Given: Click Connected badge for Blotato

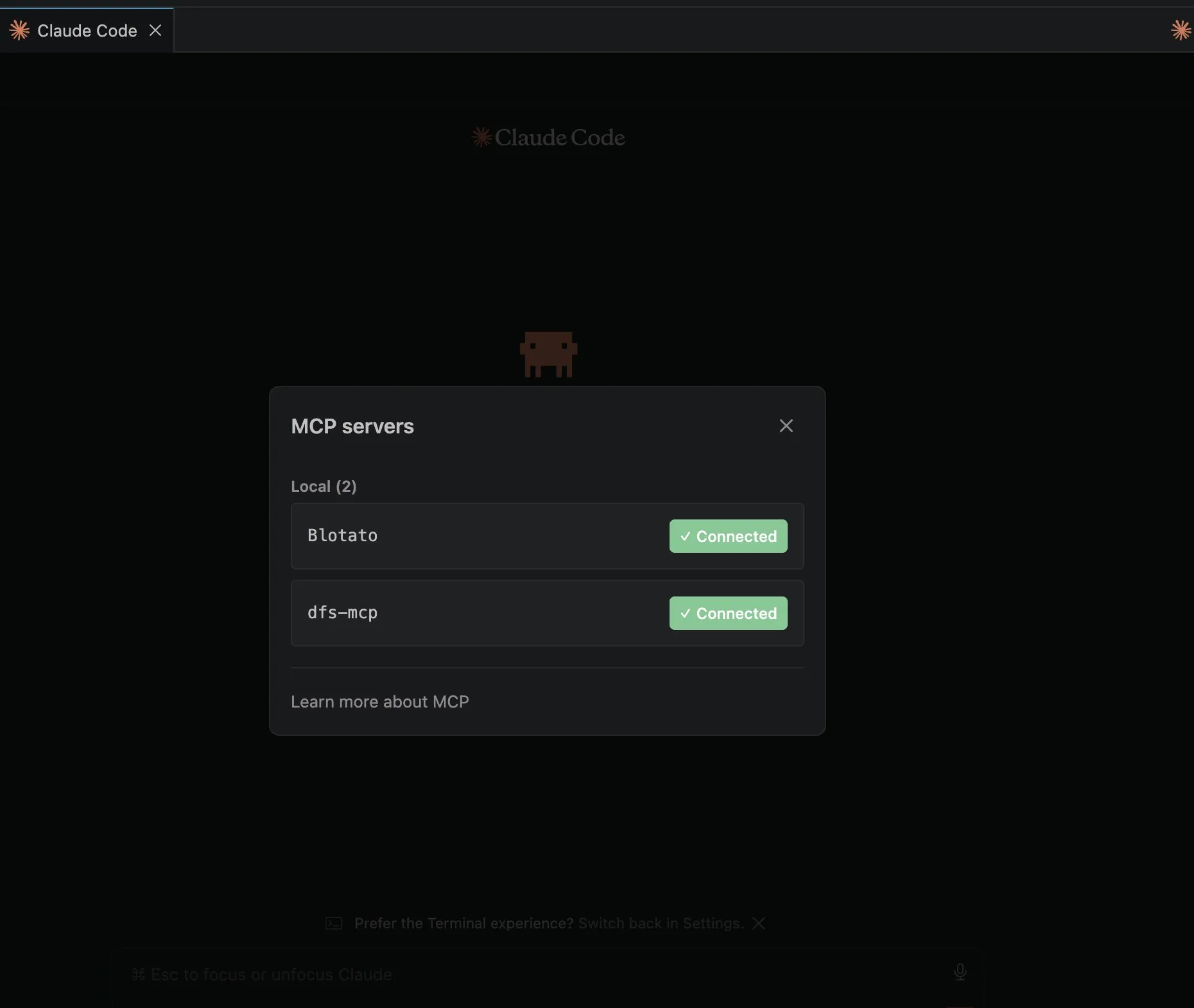Looking at the screenshot, I should coord(728,536).
